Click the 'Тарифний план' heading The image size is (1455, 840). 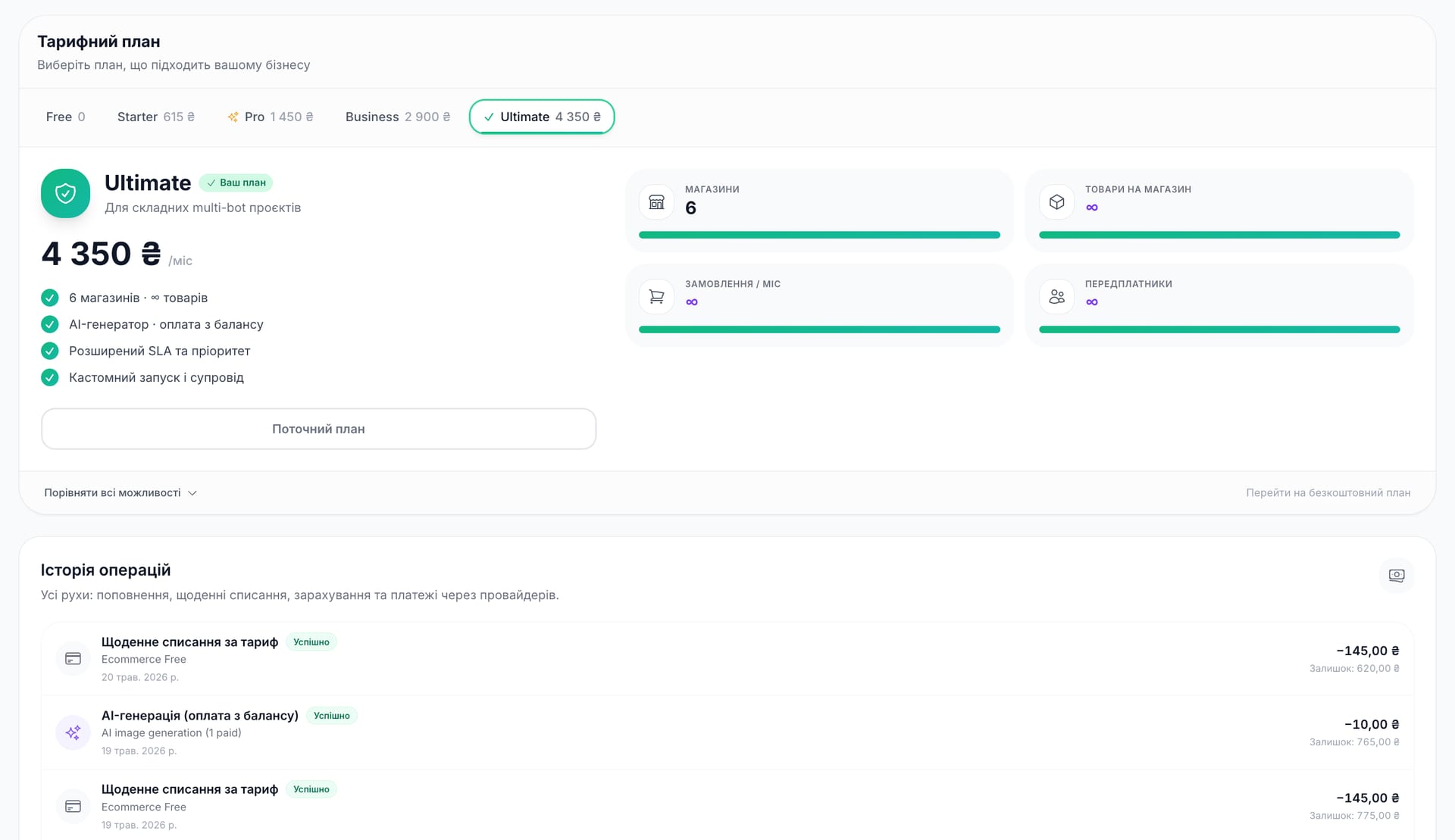(99, 42)
